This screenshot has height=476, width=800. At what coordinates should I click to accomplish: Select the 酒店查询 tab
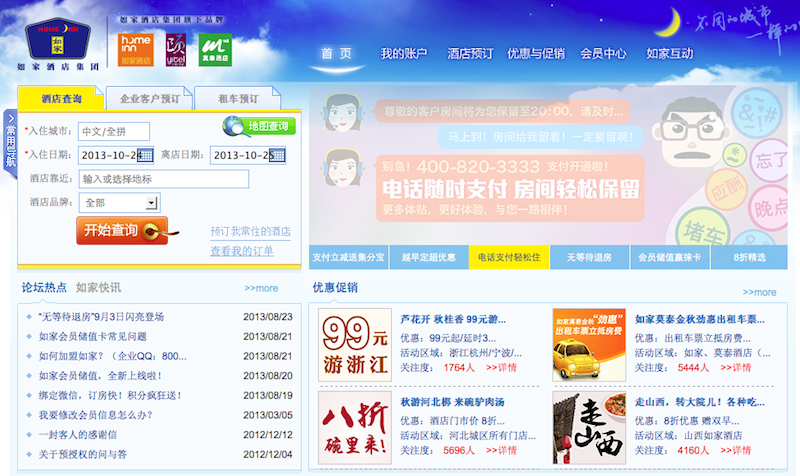click(61, 98)
